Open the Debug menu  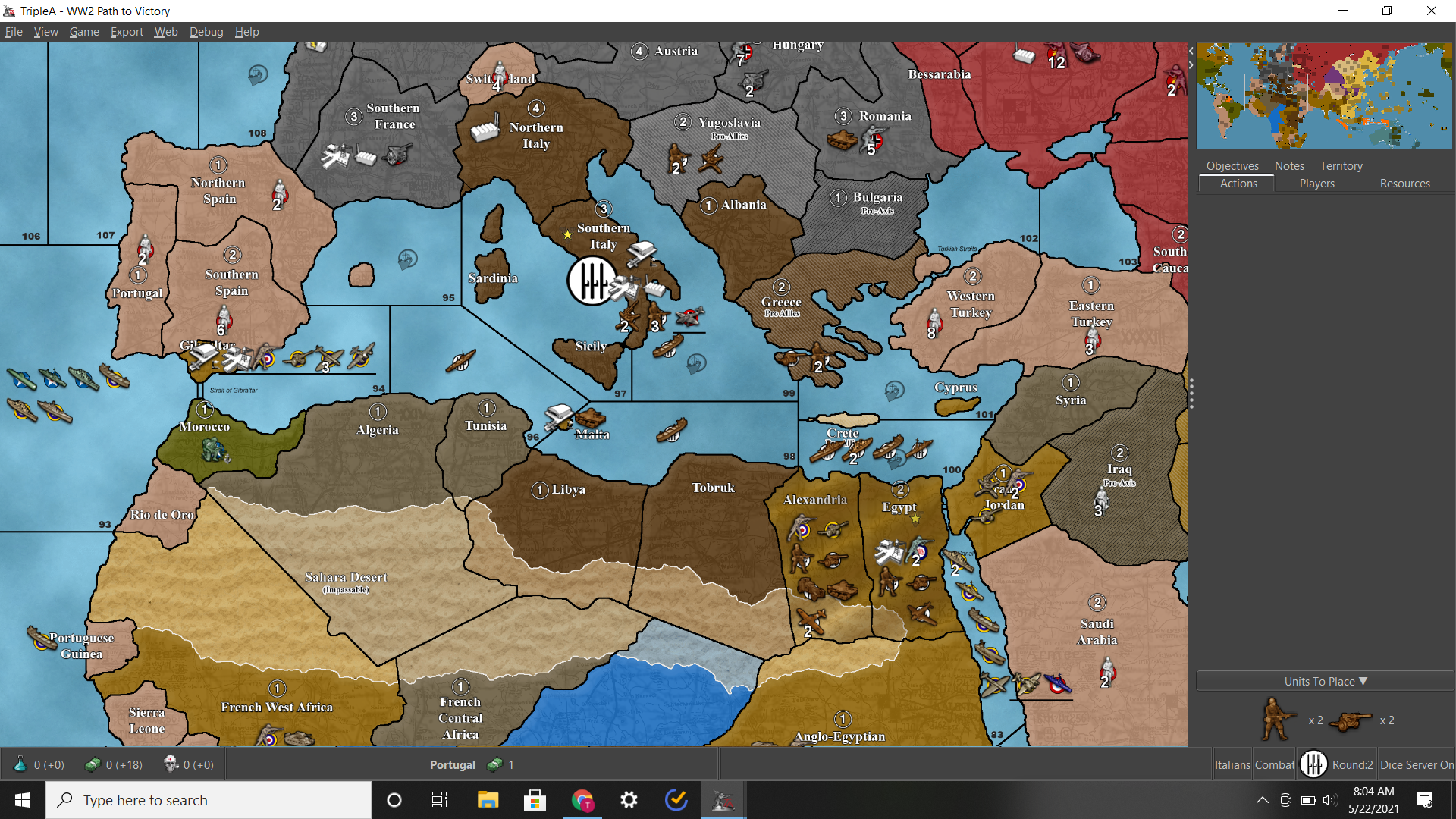[x=206, y=31]
